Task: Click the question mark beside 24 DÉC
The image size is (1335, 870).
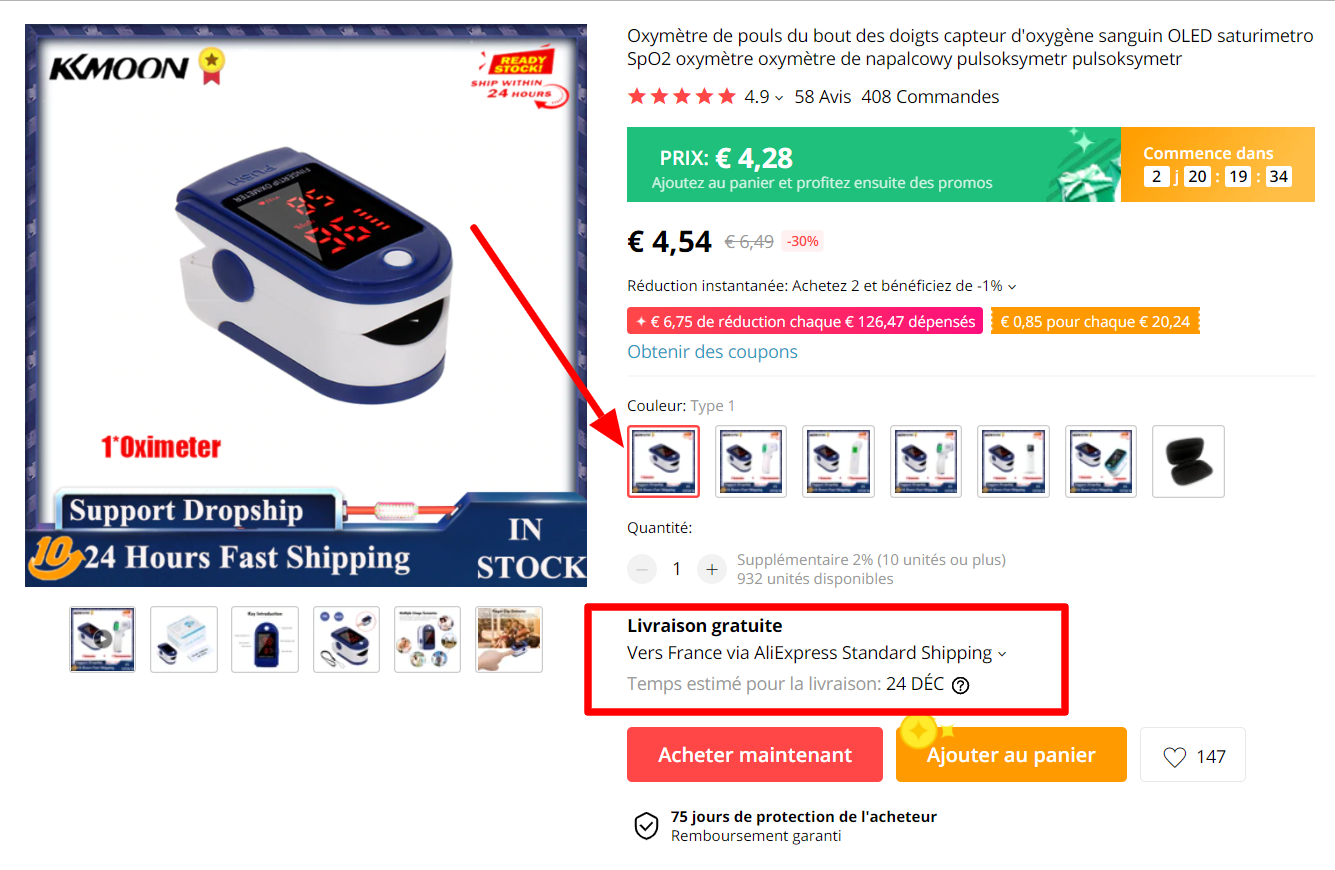Action: click(960, 685)
